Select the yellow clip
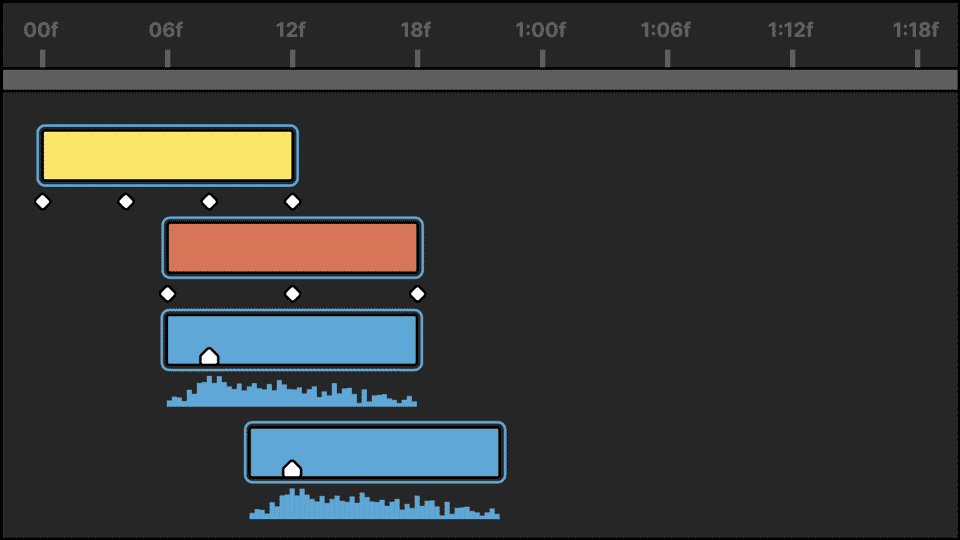 (x=167, y=155)
